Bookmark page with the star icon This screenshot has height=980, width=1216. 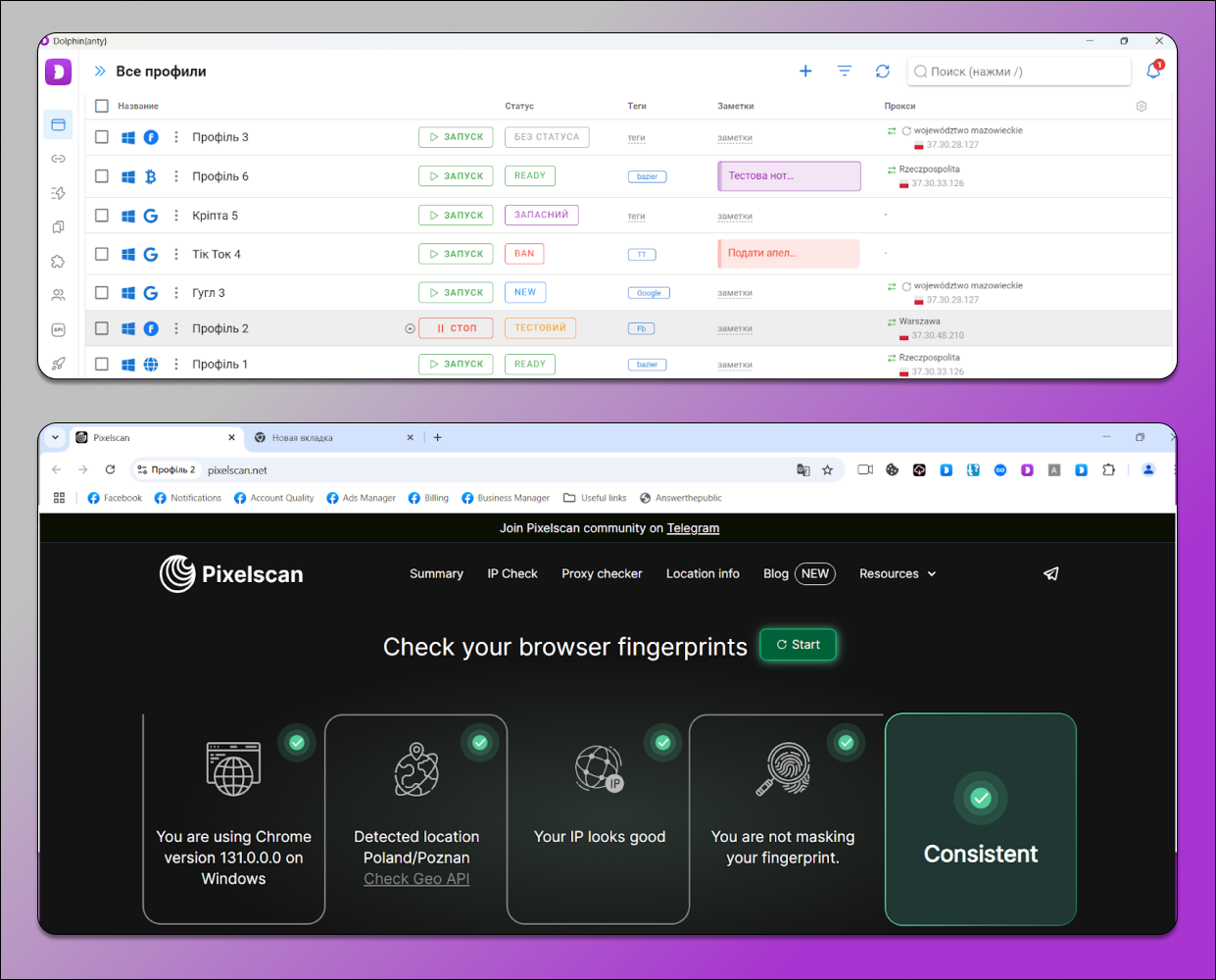827,470
